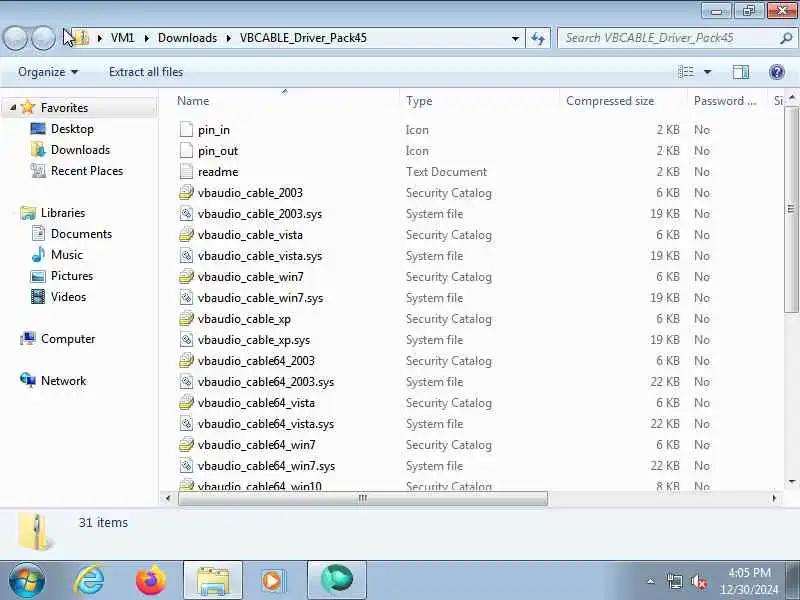Select vbaudio_cable_2003.sys file icon

(186, 213)
